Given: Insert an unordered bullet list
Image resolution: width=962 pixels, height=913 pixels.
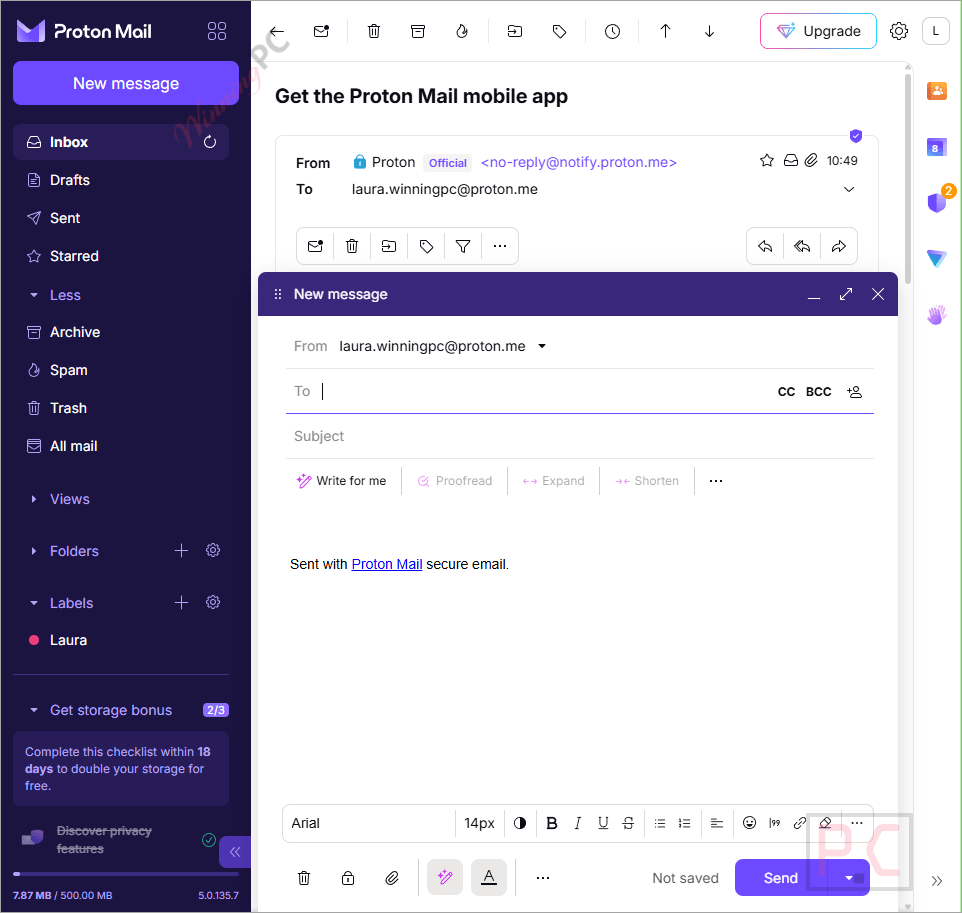Looking at the screenshot, I should (x=660, y=823).
